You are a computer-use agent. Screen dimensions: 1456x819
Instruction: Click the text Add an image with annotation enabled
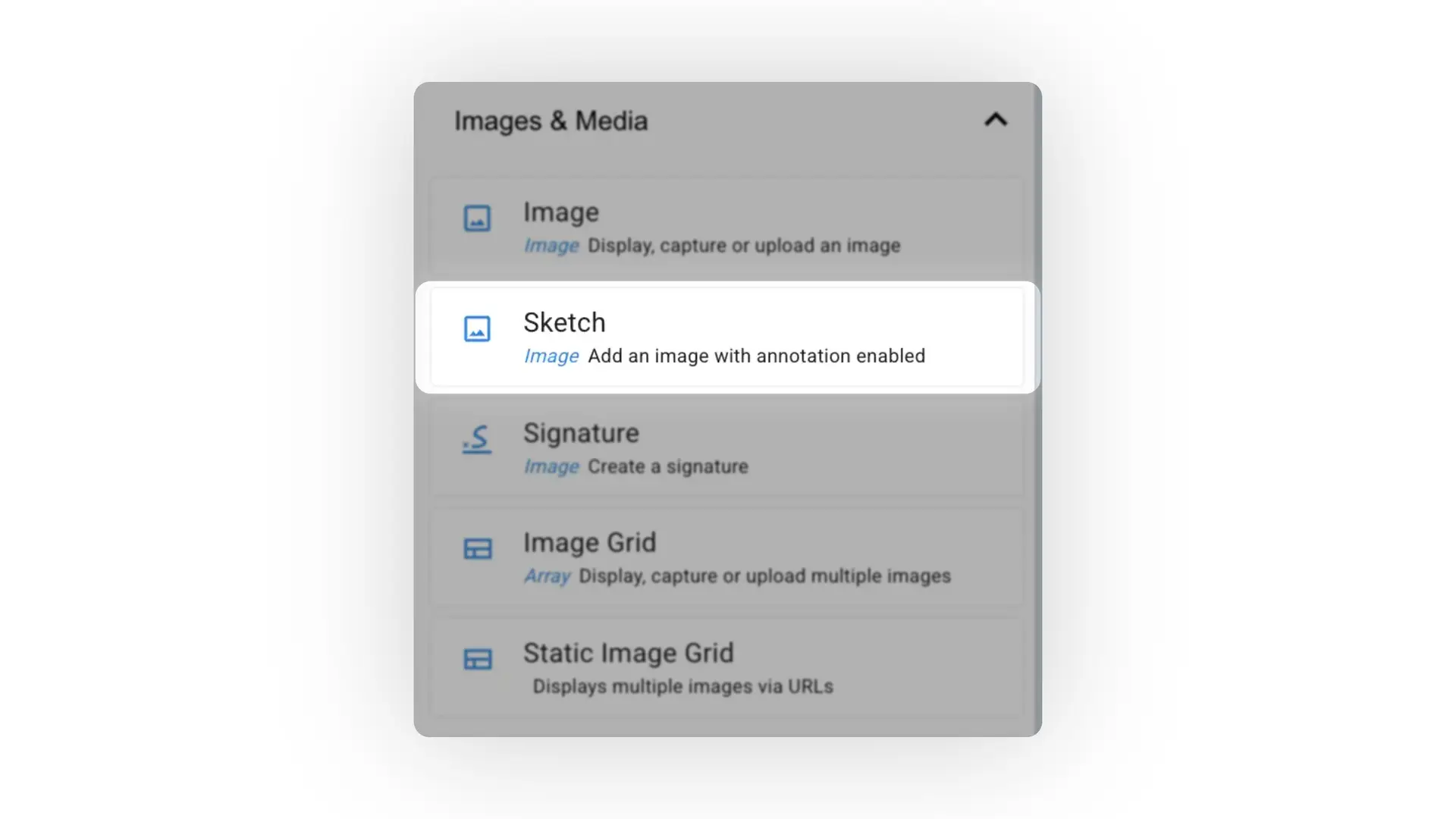point(758,356)
